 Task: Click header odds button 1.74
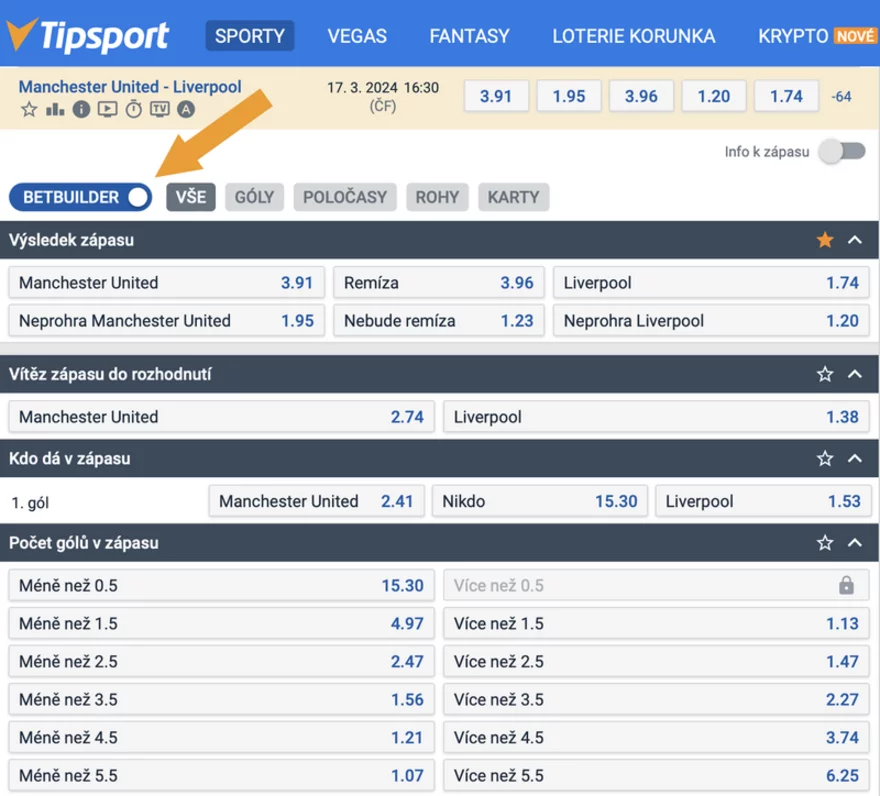tap(786, 96)
